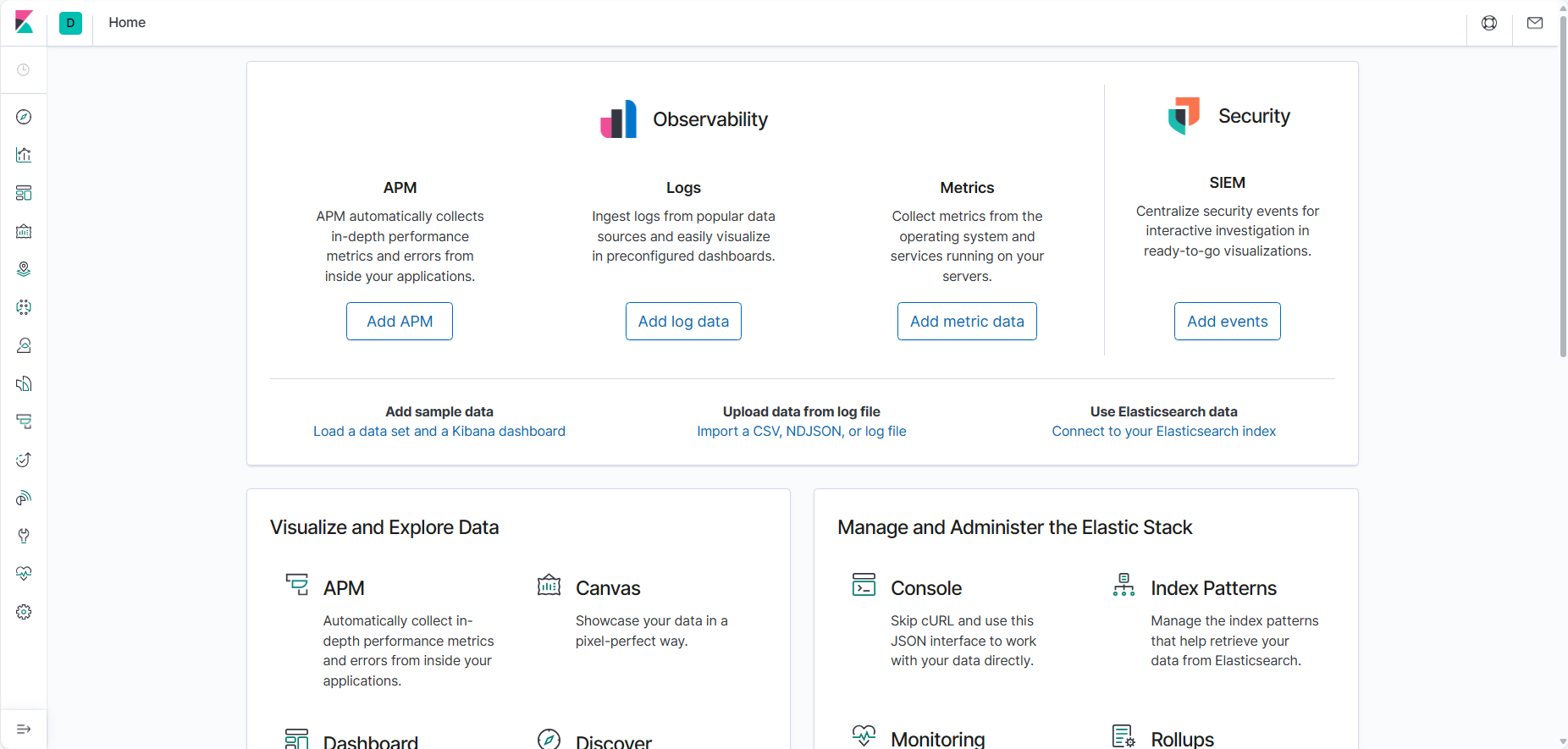This screenshot has width=1568, height=749.
Task: Click "Manage and Administer the Elastic Stack" title
Action: (x=1015, y=527)
